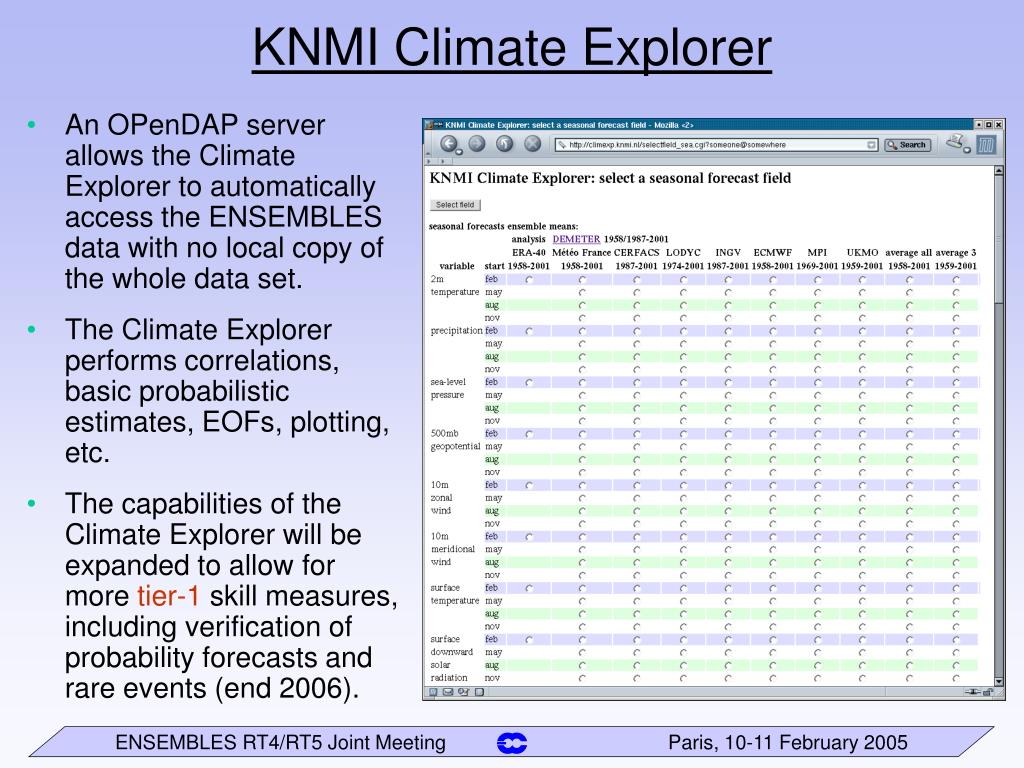Select ECMWF radio for precipitation feb
This screenshot has height=768, width=1024.
pos(773,331)
